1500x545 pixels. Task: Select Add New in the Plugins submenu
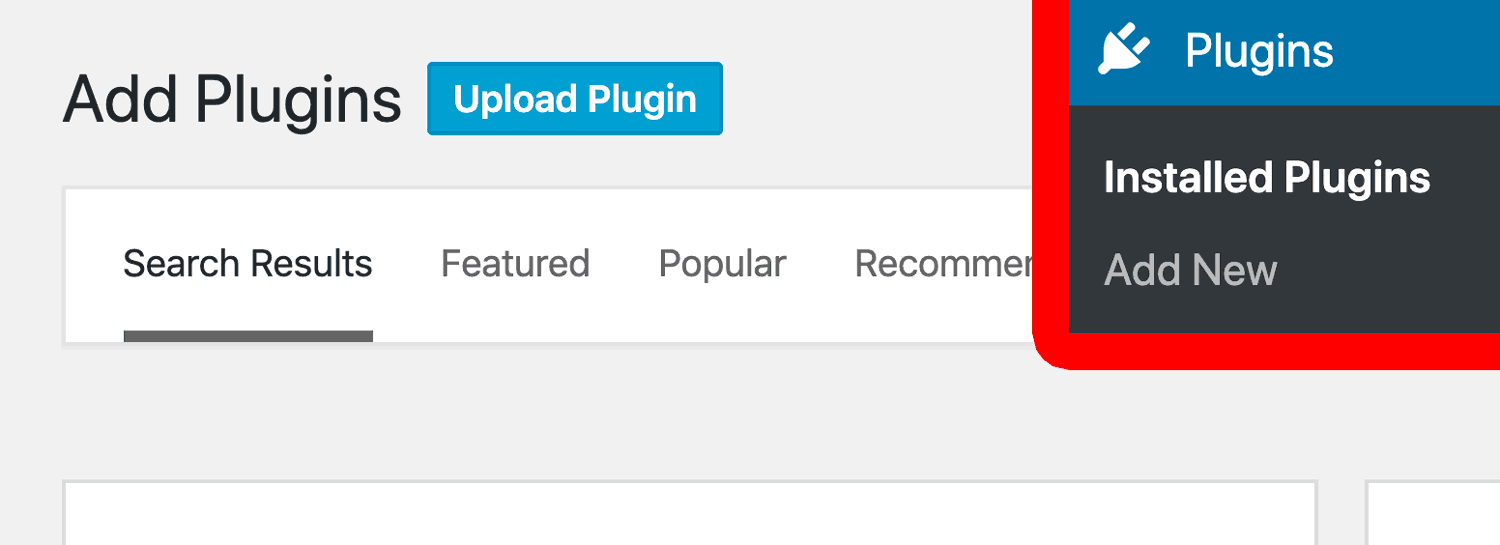coord(1190,270)
